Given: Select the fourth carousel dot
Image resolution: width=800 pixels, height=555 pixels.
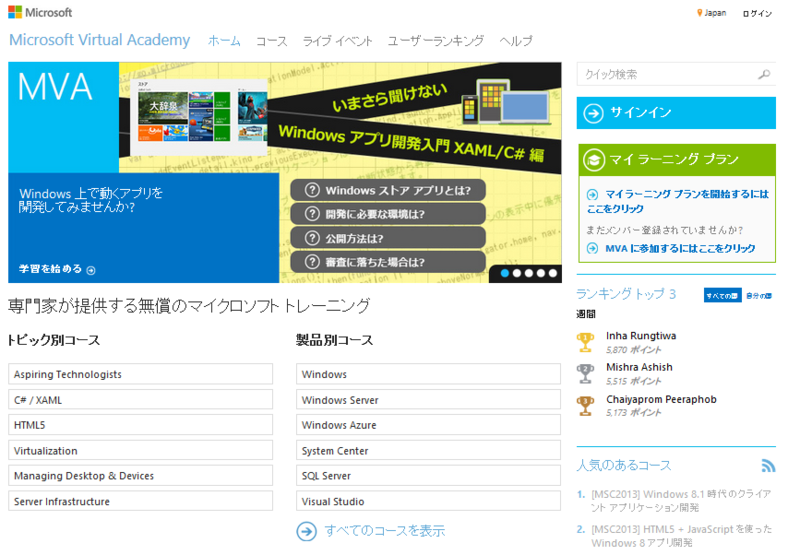Looking at the screenshot, I should (x=541, y=273).
